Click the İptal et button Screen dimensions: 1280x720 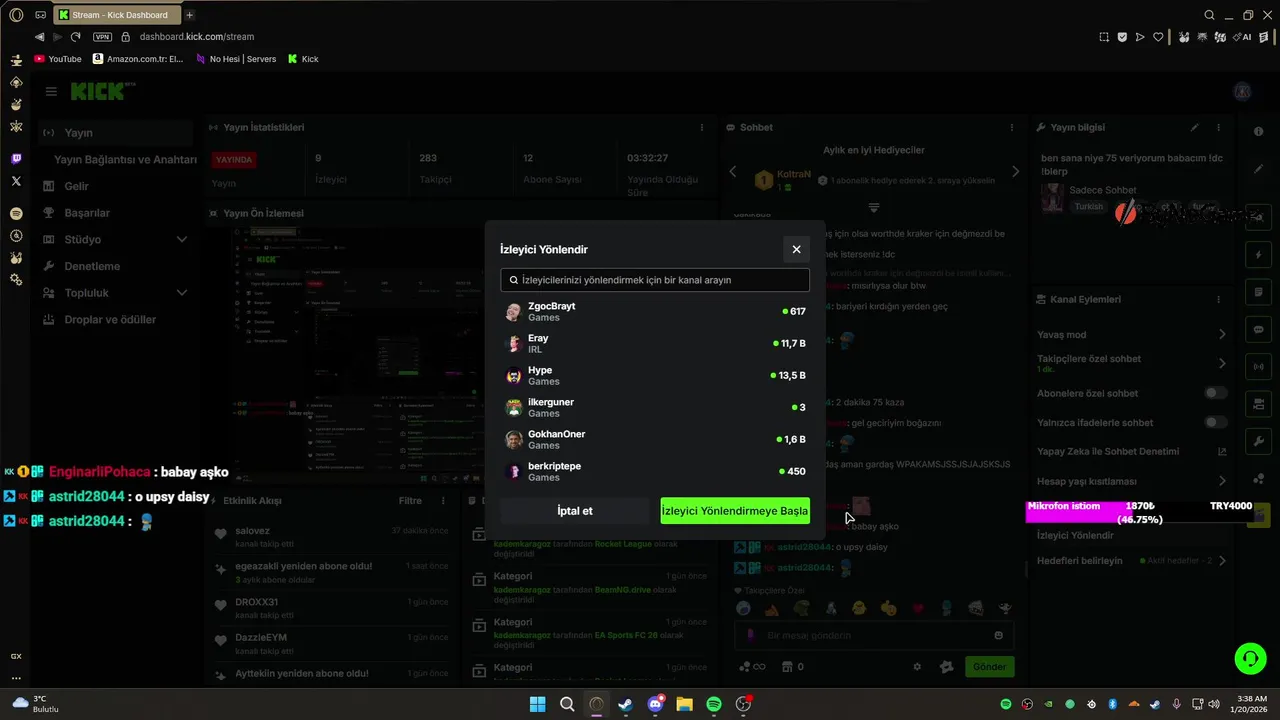(575, 511)
